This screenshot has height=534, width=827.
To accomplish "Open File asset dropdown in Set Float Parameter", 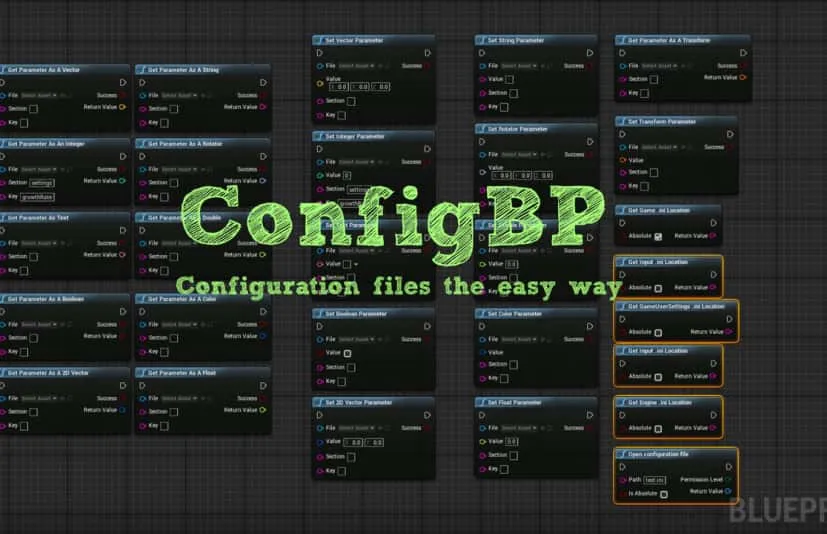I will 519,428.
